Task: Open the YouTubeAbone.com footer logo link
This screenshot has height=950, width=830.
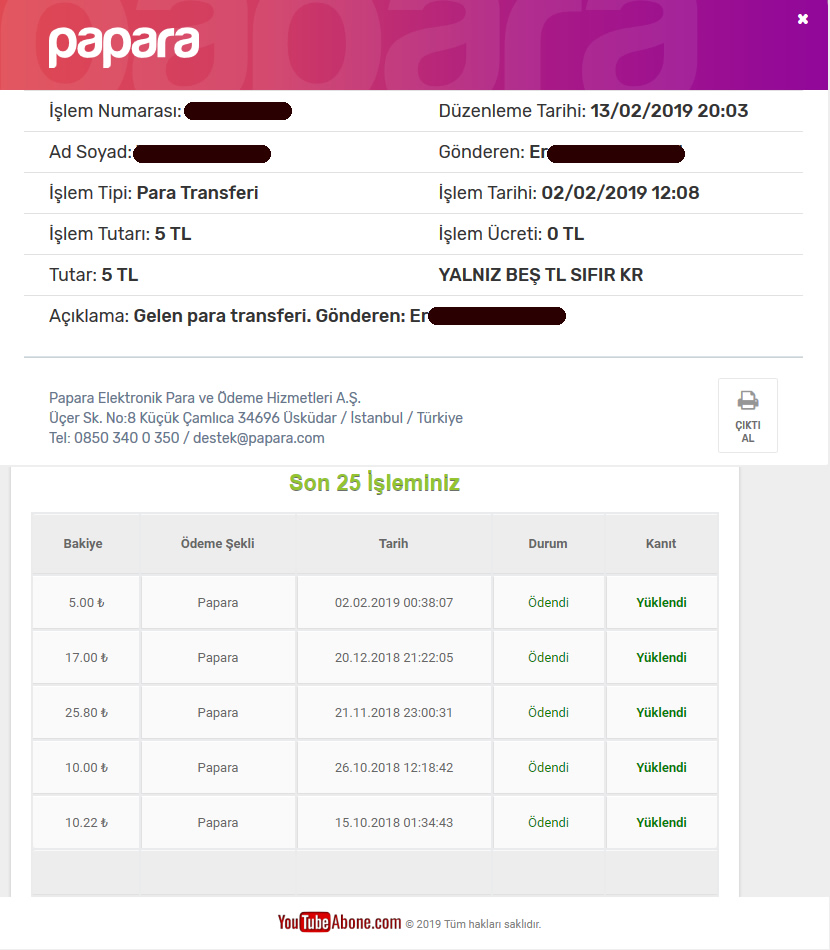Action: point(339,922)
